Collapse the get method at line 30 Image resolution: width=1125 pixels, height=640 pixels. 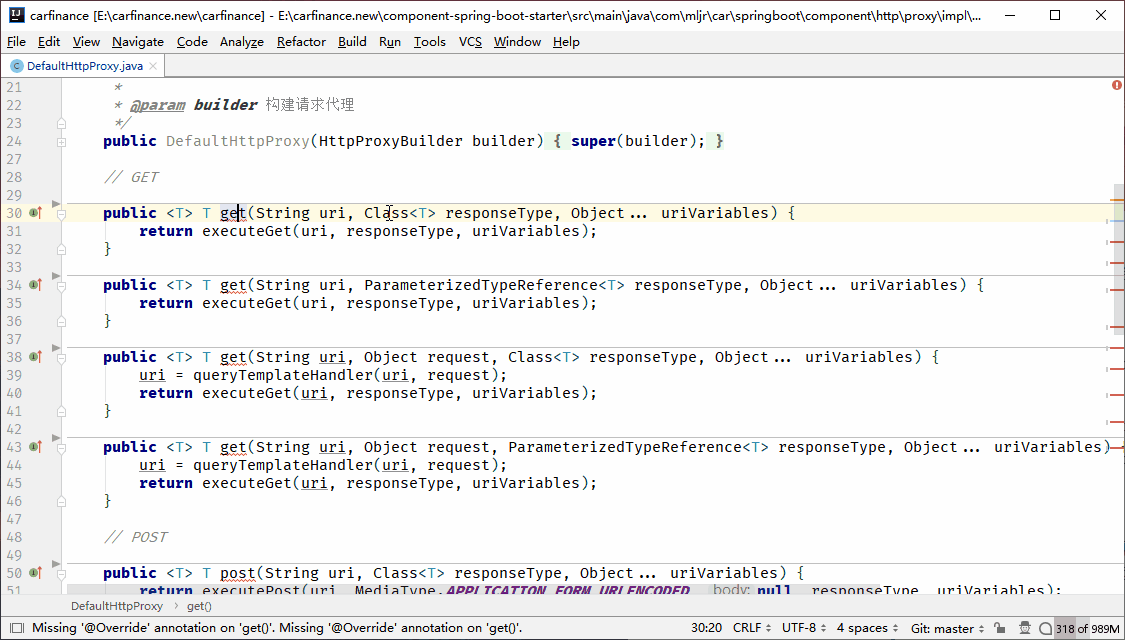61,213
